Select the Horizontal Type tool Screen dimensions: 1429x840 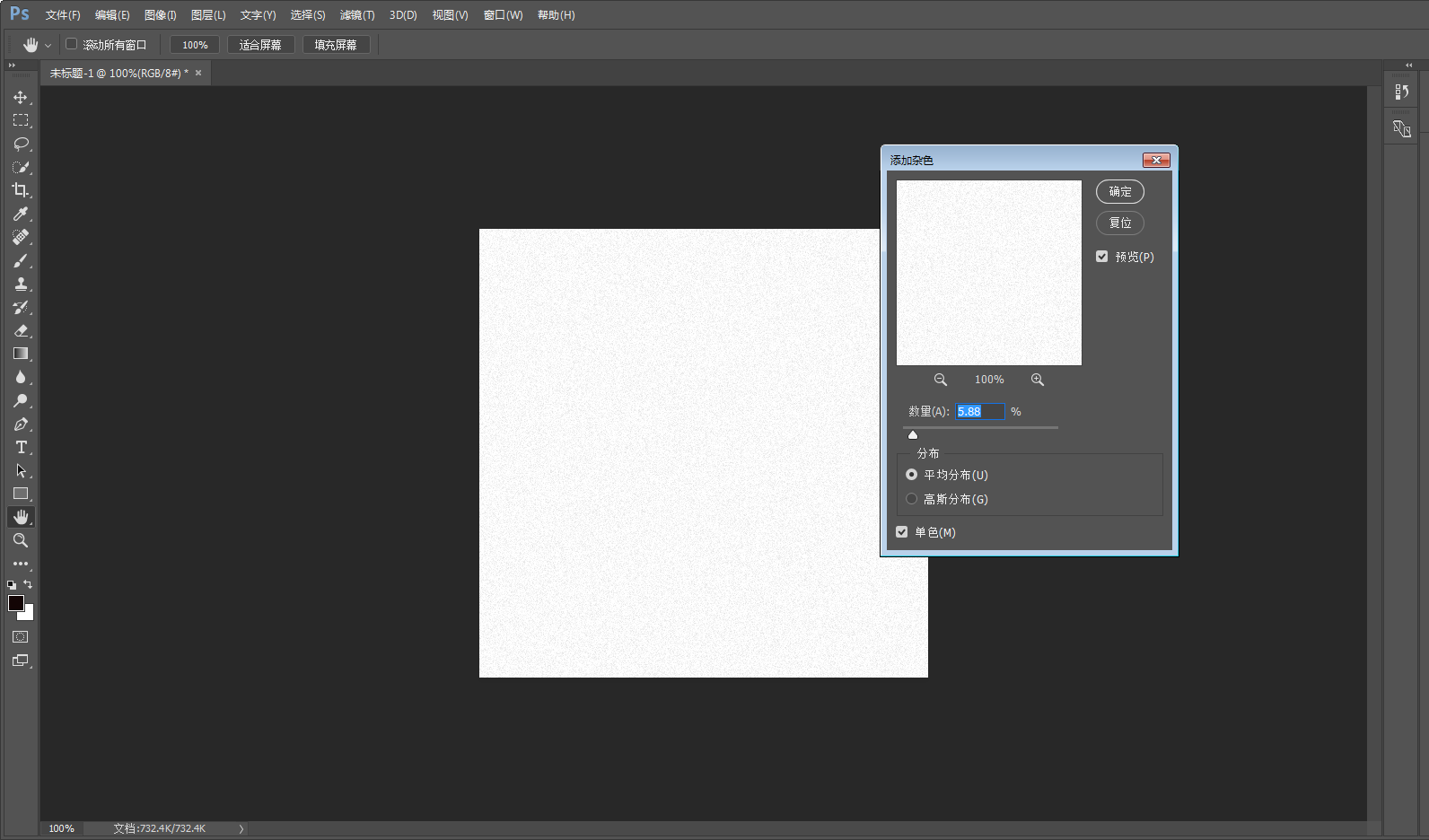(x=21, y=447)
